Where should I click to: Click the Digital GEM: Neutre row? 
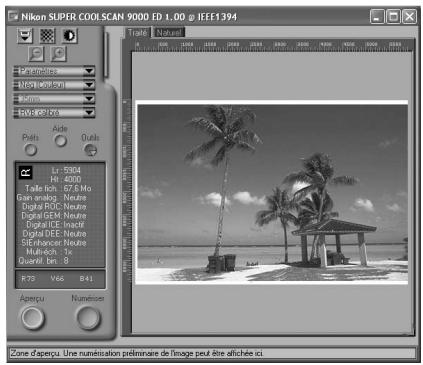pos(54,215)
